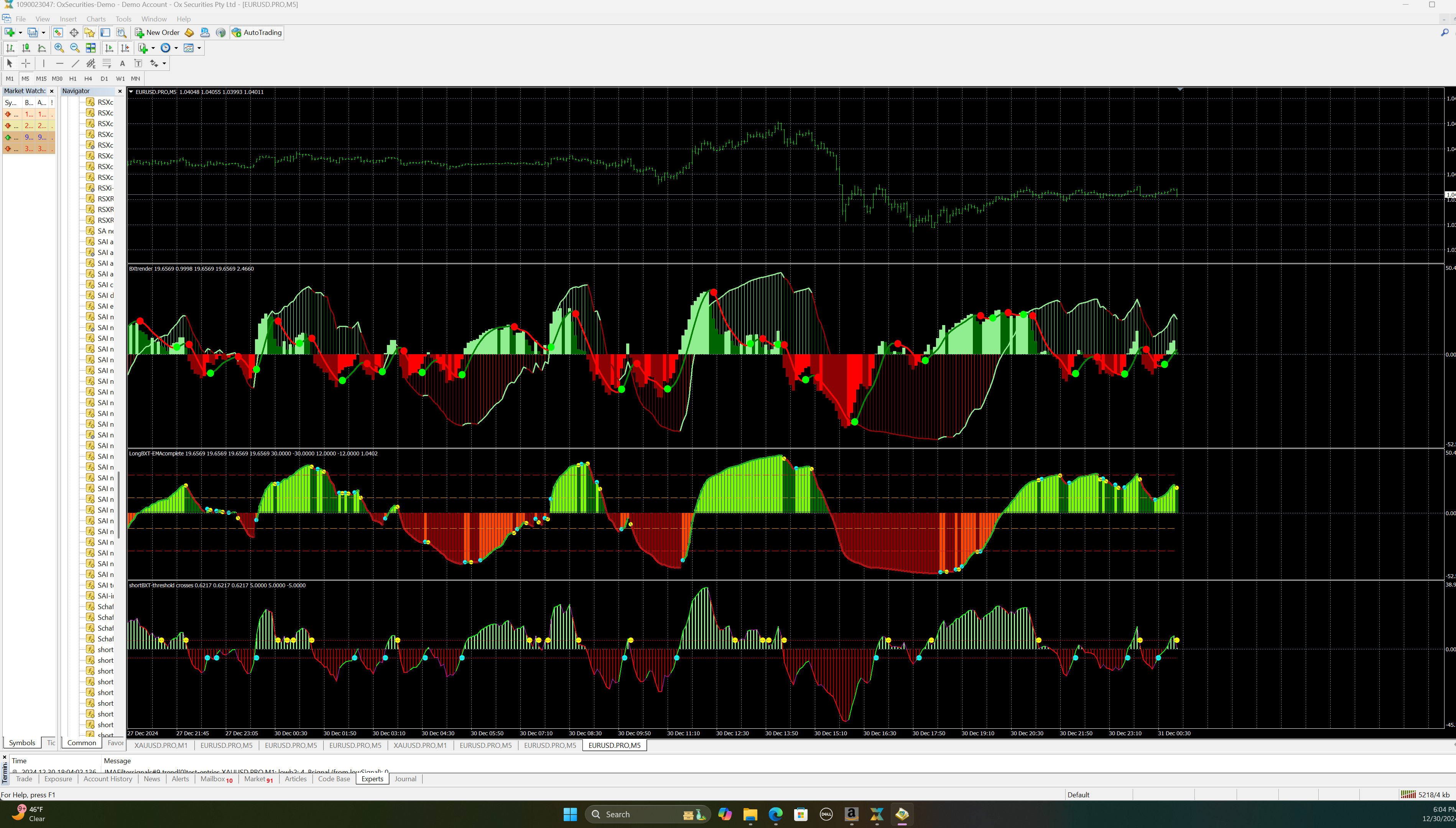Open XAUUSD.PRO,M1 chart tab
Viewport: 1456px width, 828px height.
pos(161,745)
